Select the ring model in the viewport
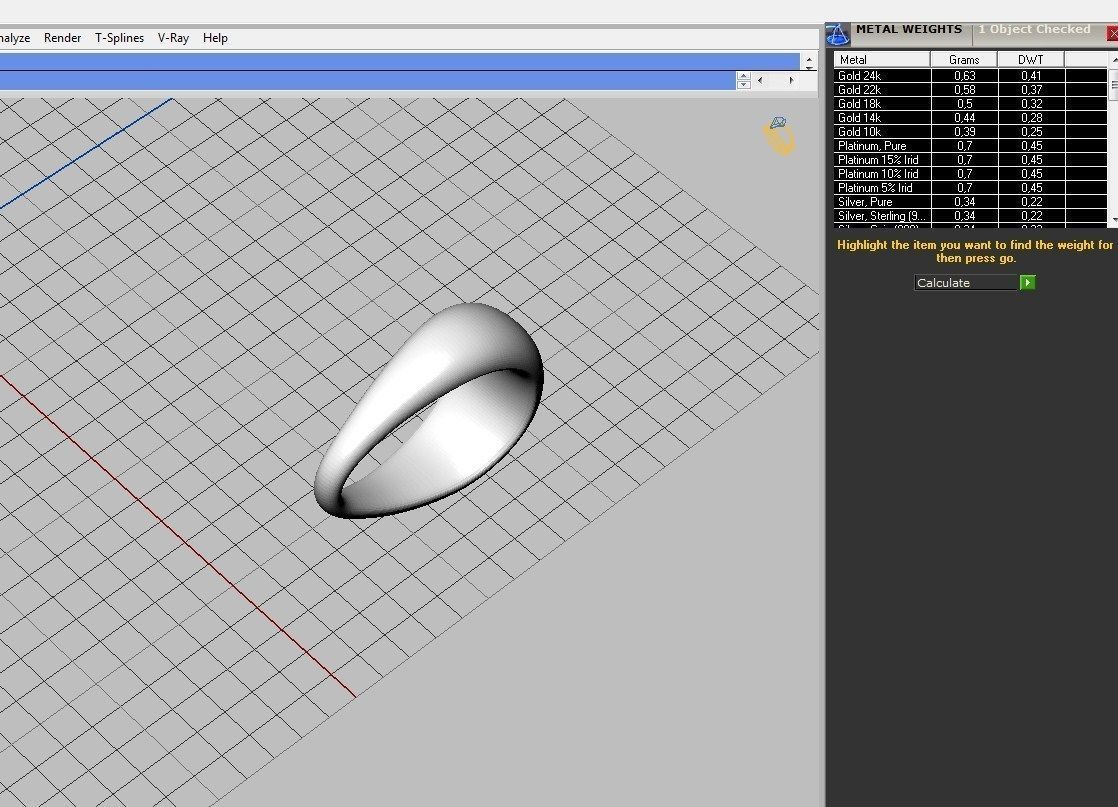The height and width of the screenshot is (807, 1118). 429,411
